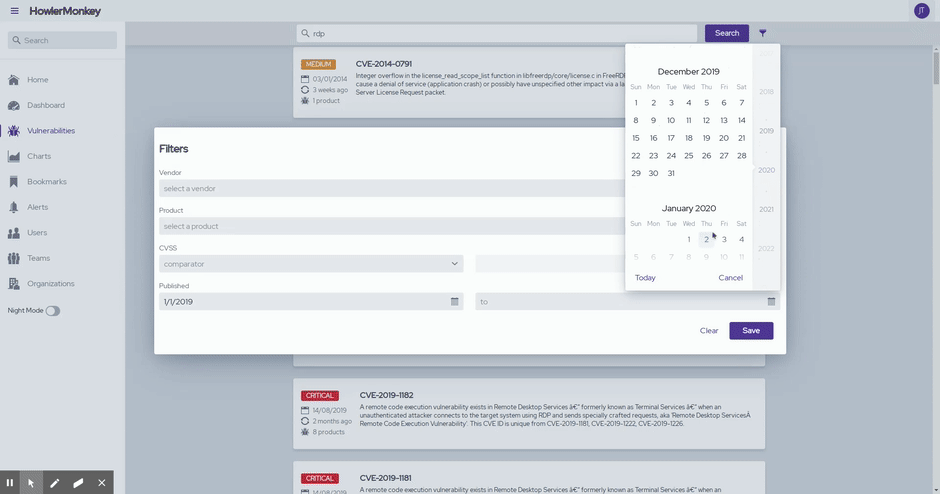This screenshot has height=494, width=940.
Task: Open Dashboard in sidebar
Action: (x=46, y=105)
